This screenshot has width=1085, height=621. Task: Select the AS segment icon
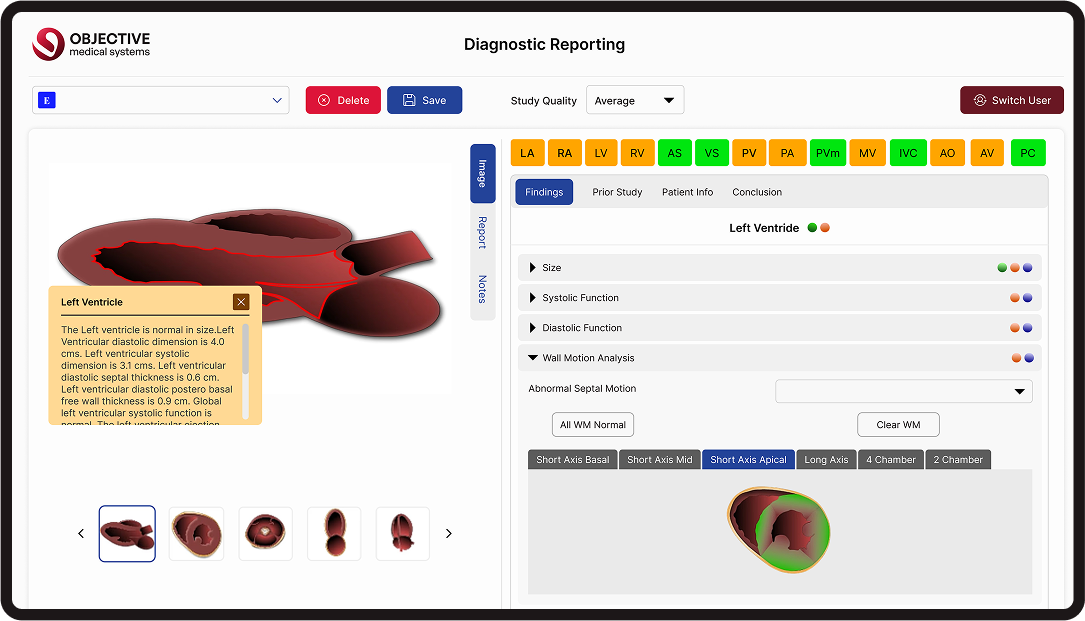click(675, 153)
